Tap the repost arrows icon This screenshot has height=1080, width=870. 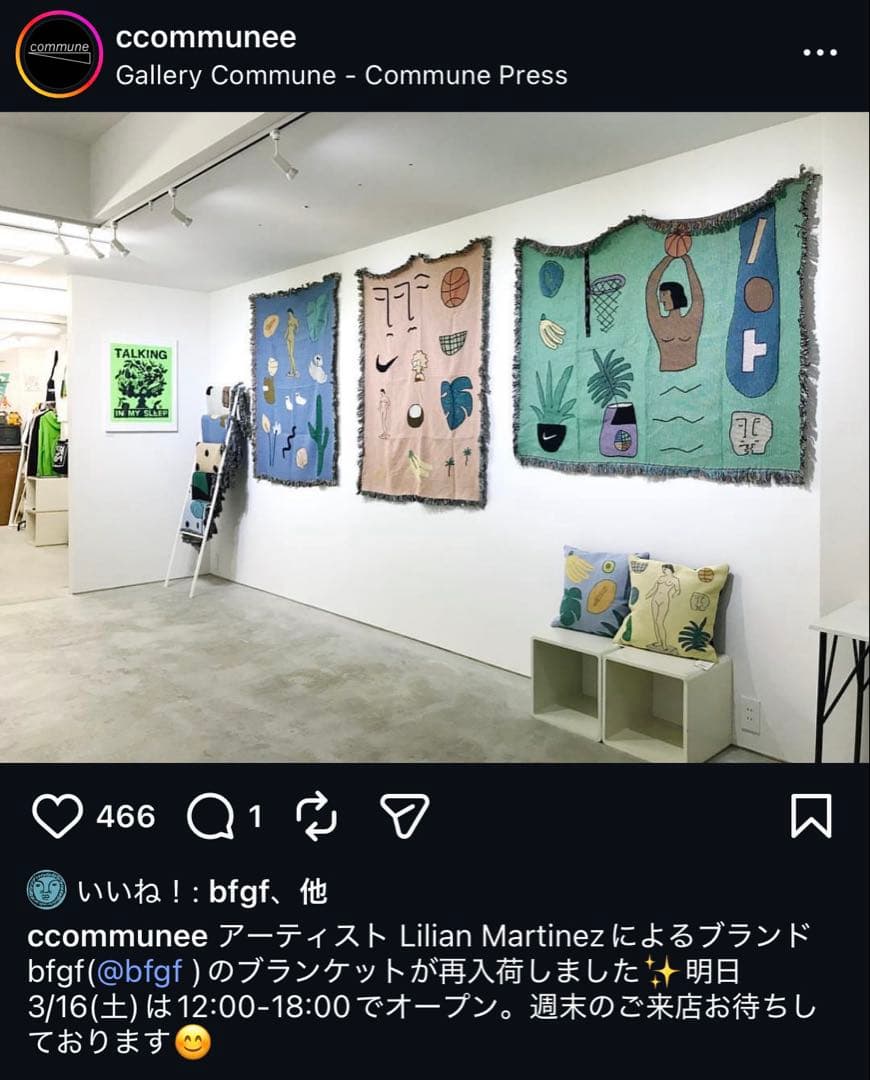point(316,816)
